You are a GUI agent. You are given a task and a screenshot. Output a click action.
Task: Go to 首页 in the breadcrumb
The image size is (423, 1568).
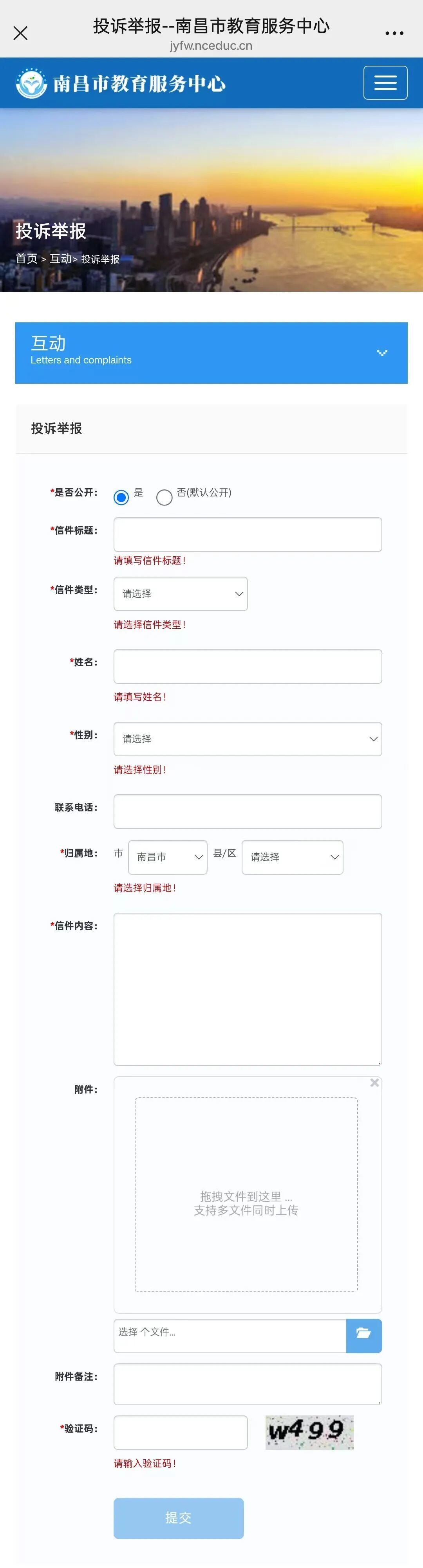point(27,259)
